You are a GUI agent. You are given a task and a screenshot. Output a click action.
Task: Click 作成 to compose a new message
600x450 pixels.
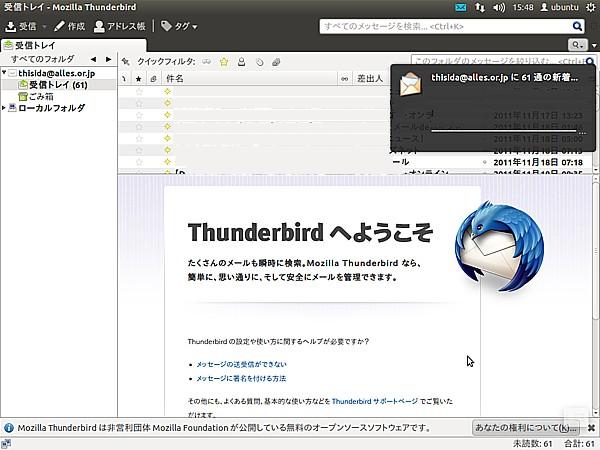click(69, 26)
